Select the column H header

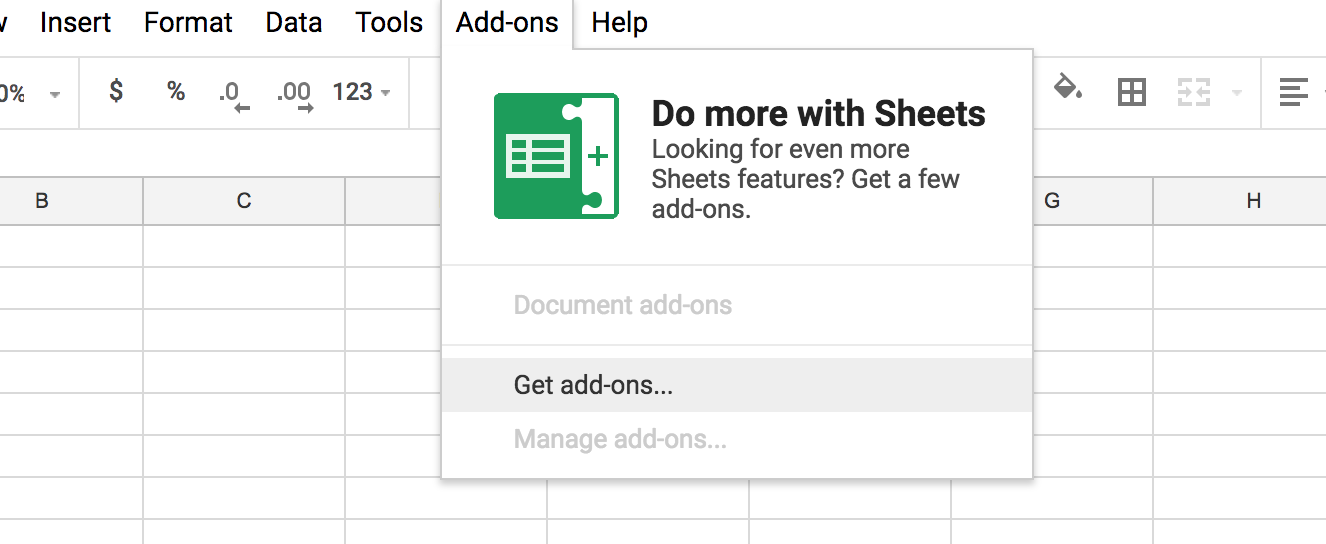click(x=1253, y=201)
